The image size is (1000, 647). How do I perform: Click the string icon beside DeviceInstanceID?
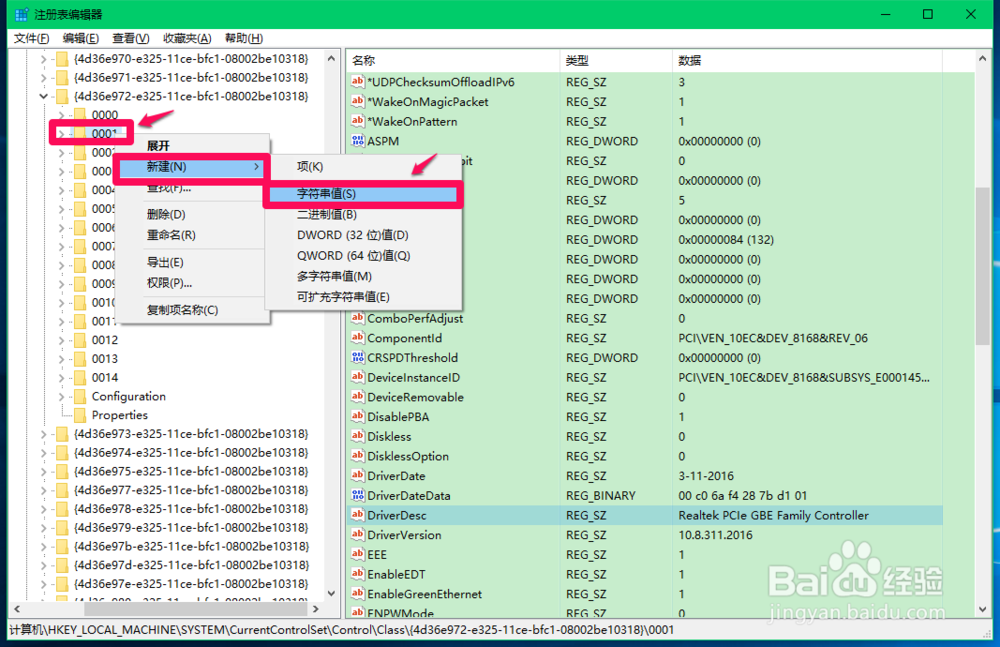[358, 377]
